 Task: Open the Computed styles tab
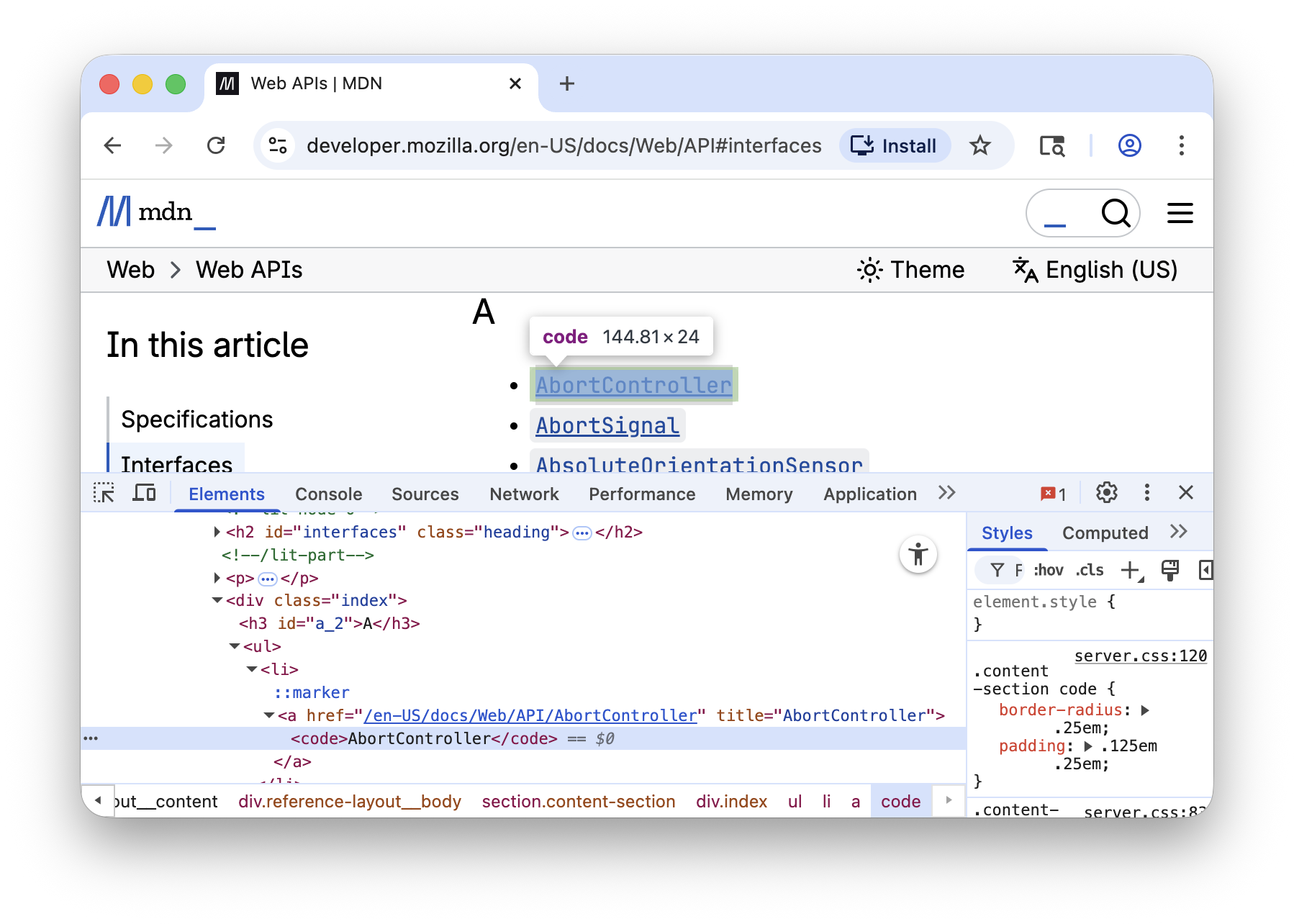point(1105,533)
